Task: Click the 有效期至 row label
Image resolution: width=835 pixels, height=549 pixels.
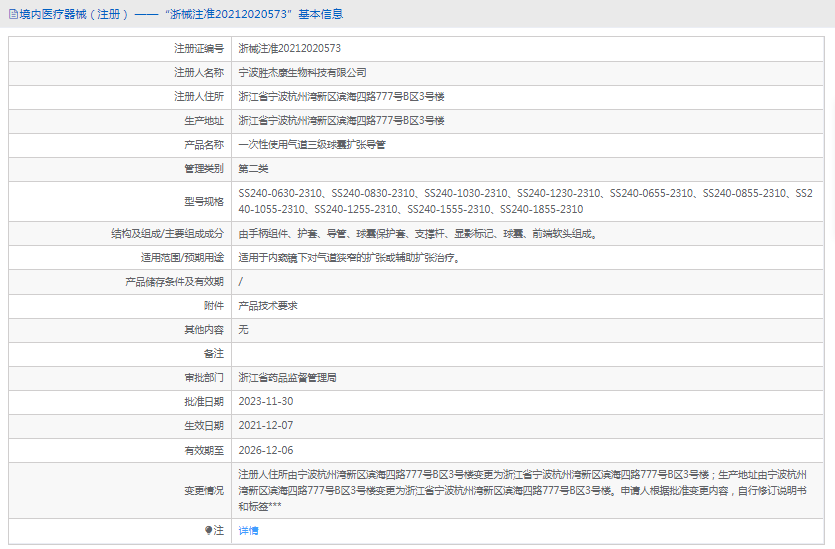Action: pyautogui.click(x=204, y=450)
